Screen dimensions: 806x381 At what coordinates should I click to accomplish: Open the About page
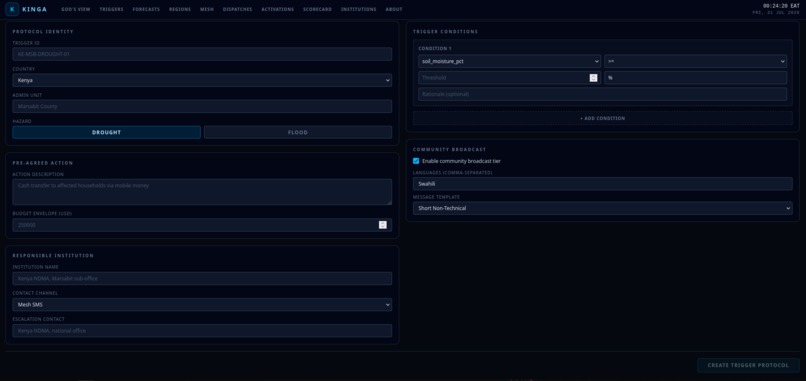tap(394, 9)
